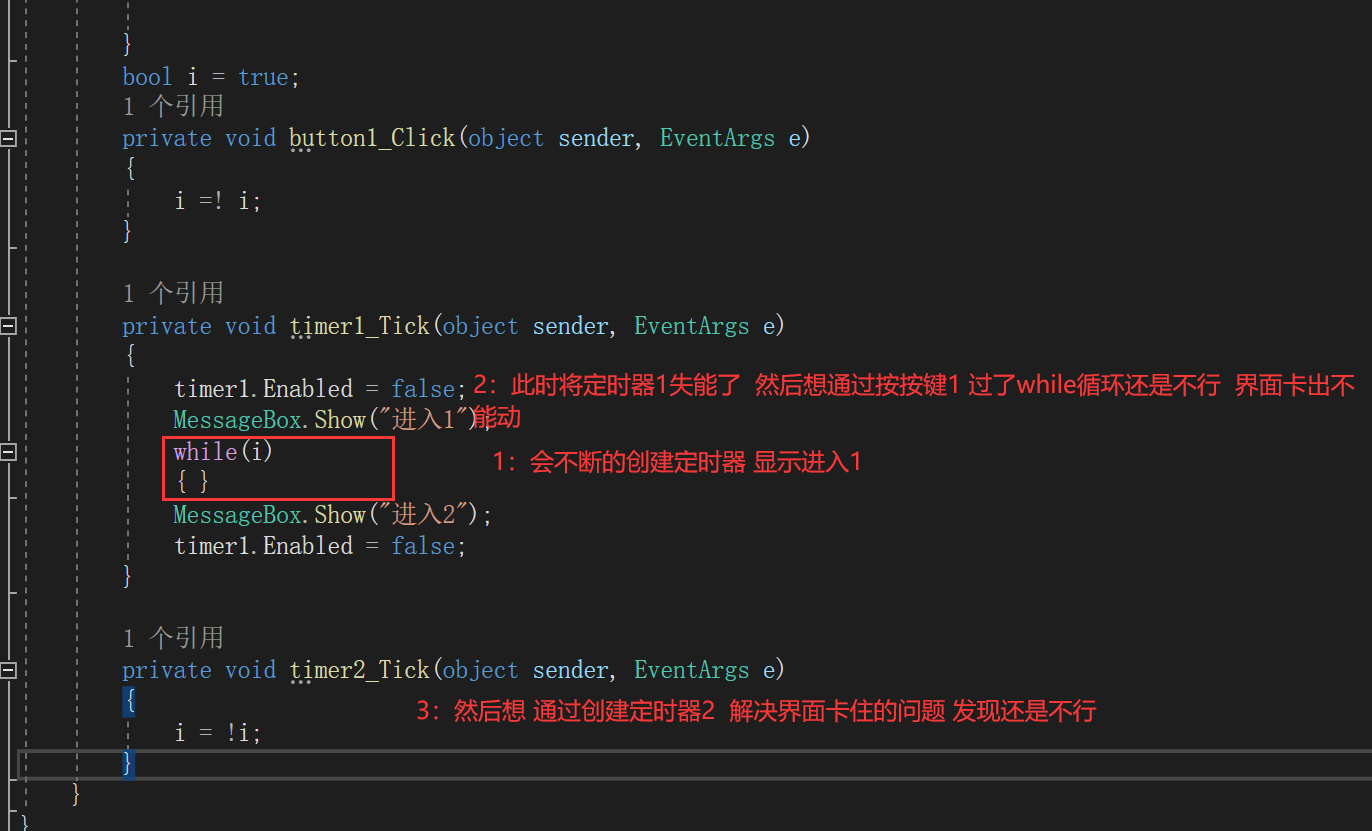
Task: Click the empty '{ }' loop body
Action: coord(192,482)
